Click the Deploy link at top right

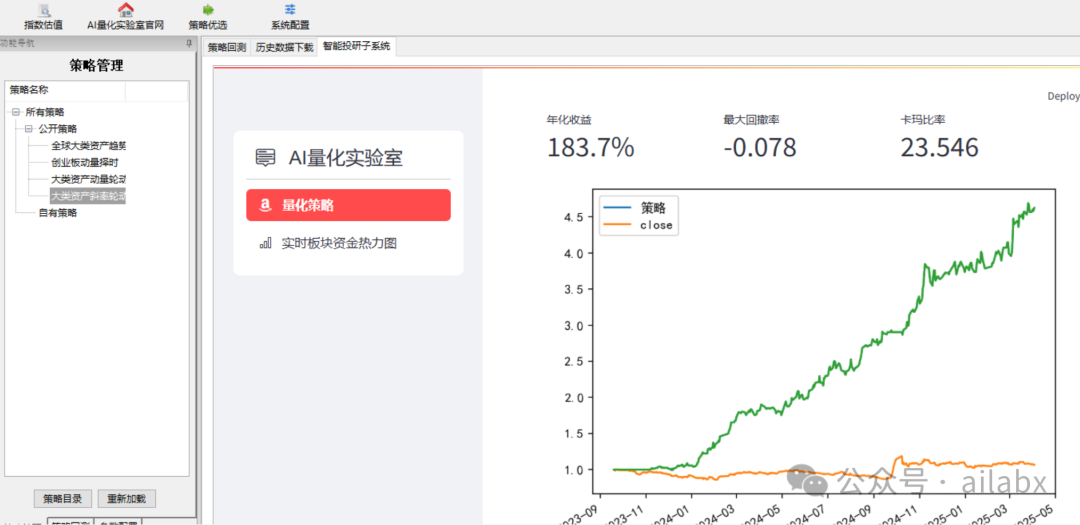pyautogui.click(x=1063, y=96)
